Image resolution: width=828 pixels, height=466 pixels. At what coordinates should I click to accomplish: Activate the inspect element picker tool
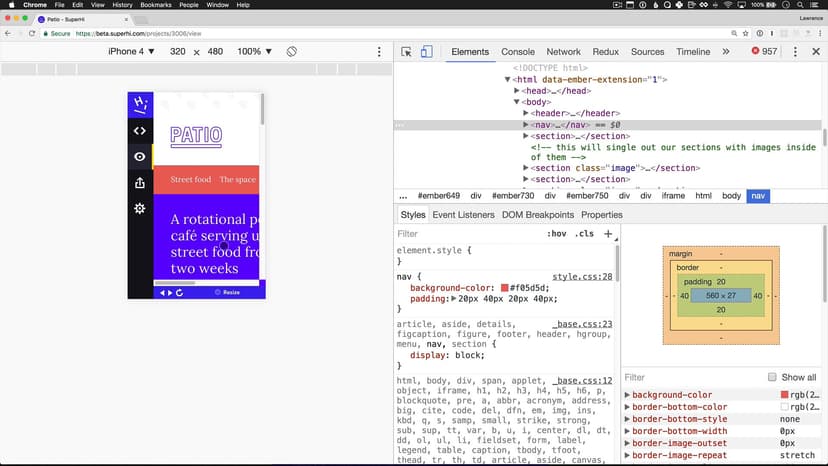coord(406,52)
